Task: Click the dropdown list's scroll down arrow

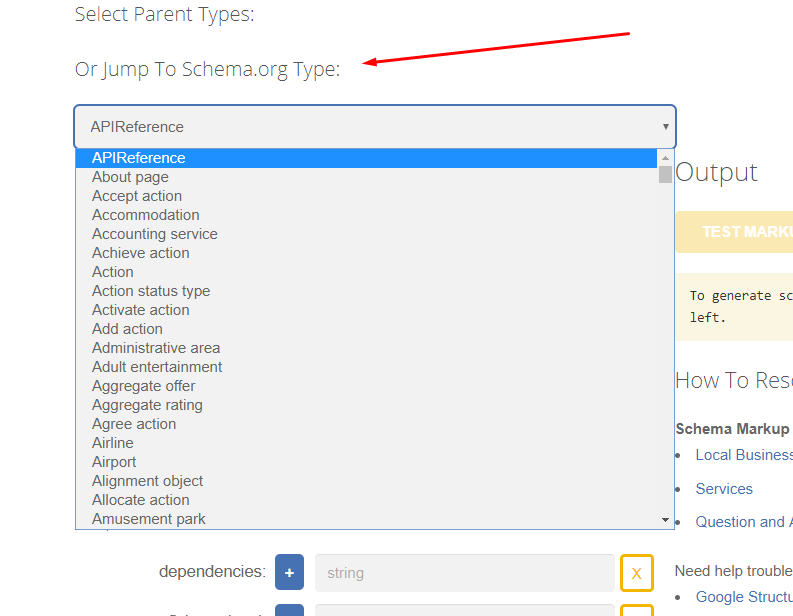Action: point(665,519)
